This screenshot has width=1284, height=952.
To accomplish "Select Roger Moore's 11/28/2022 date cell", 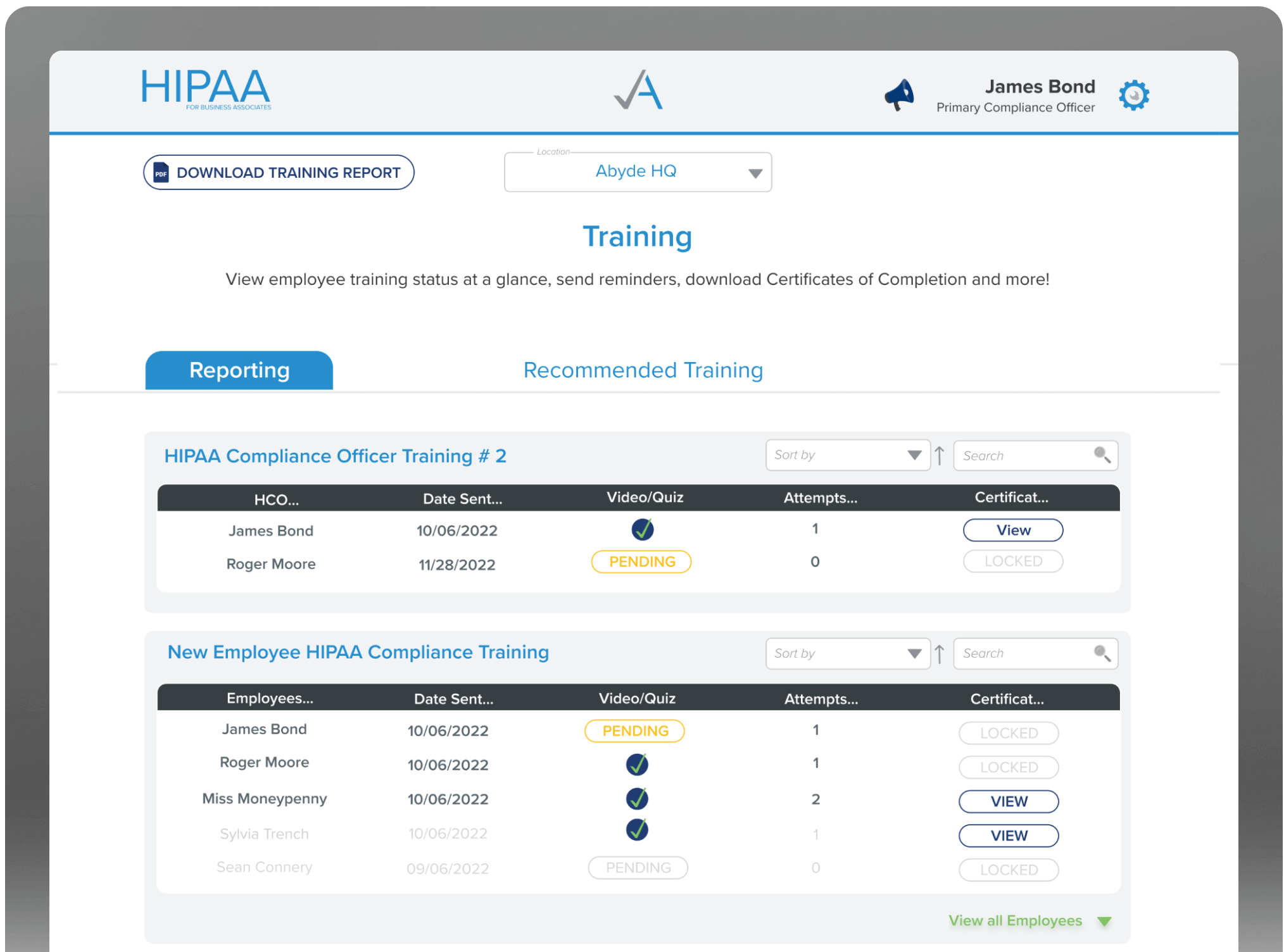I will (456, 565).
